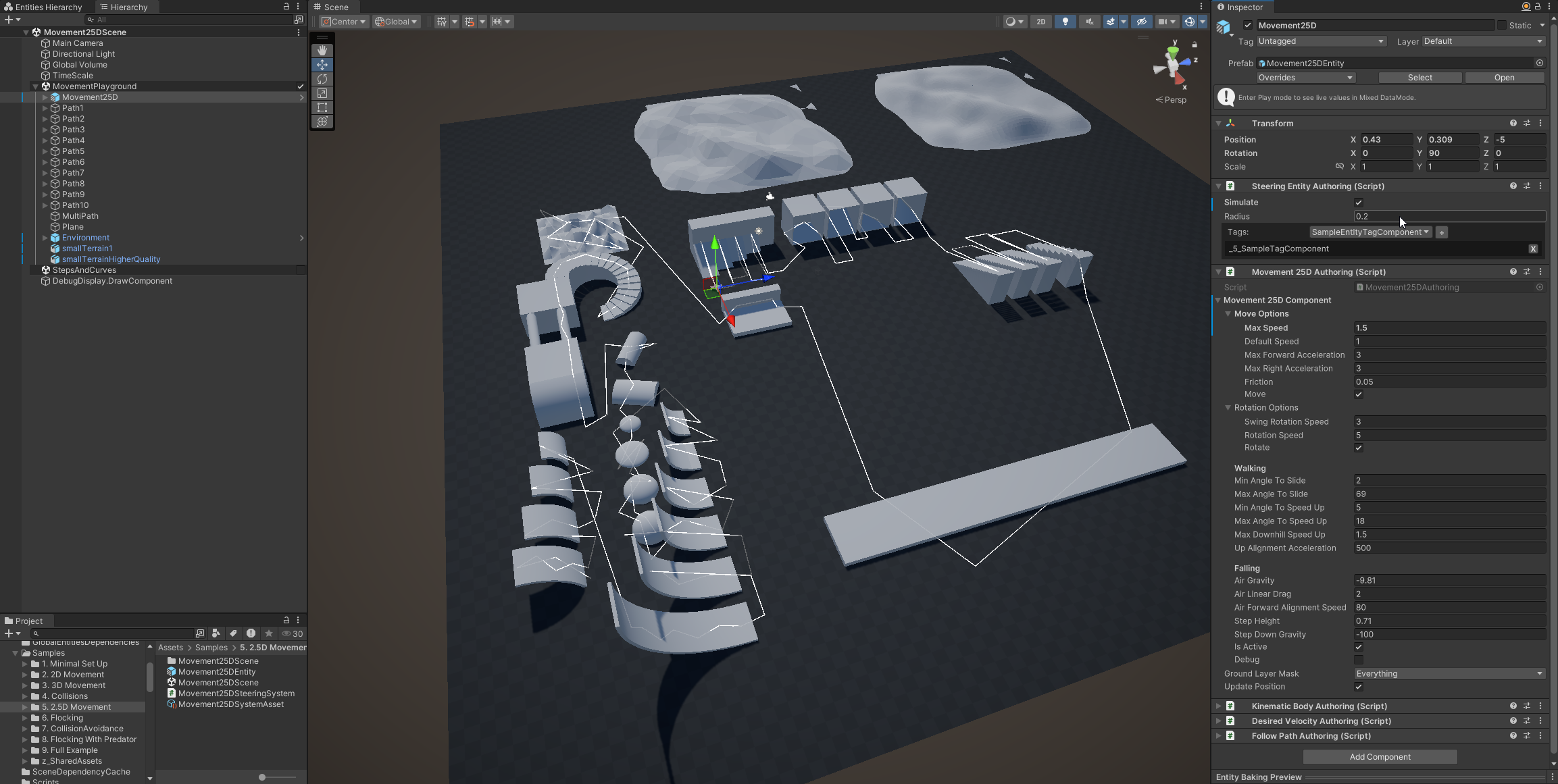Expand Kinematic Body Authoring component
Screen dimensions: 1558x784
click(1219, 706)
